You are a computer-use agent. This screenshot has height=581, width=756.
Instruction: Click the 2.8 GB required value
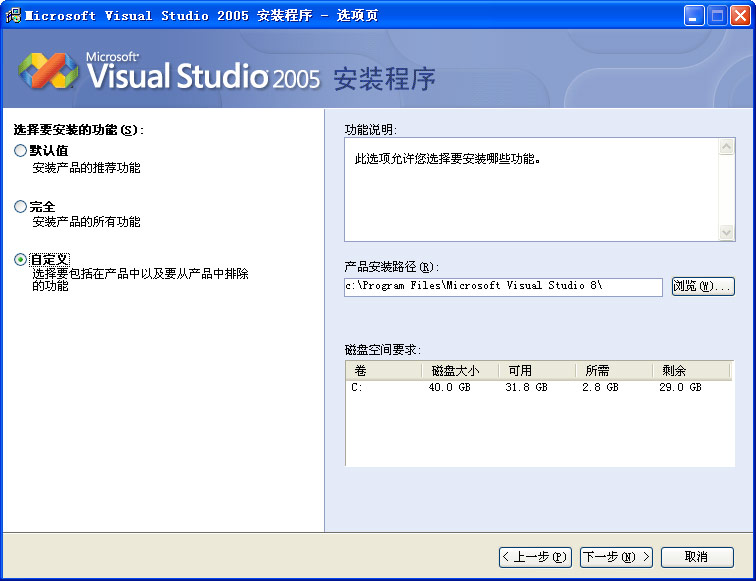point(600,387)
